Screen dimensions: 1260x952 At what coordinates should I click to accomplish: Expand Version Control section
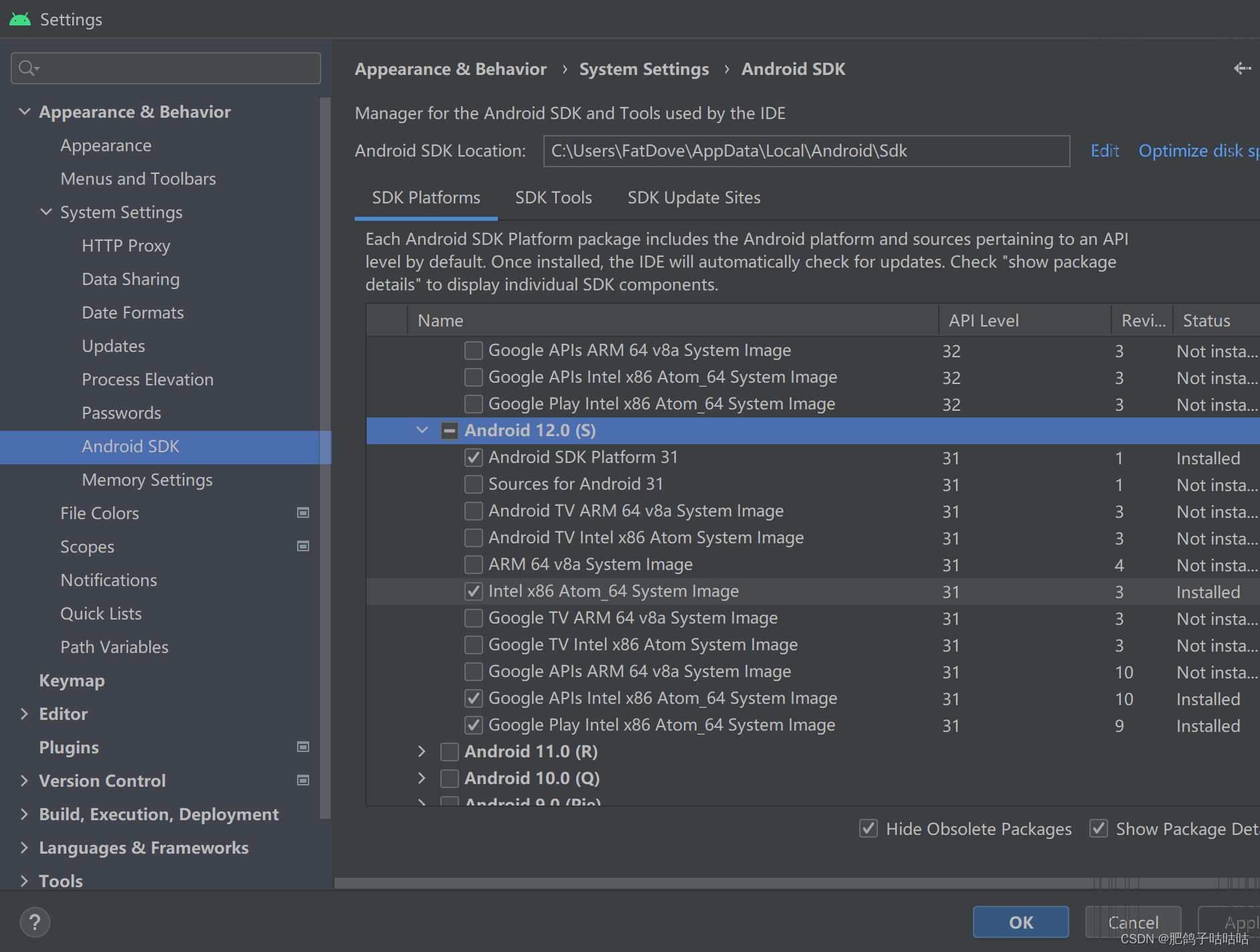coord(25,781)
